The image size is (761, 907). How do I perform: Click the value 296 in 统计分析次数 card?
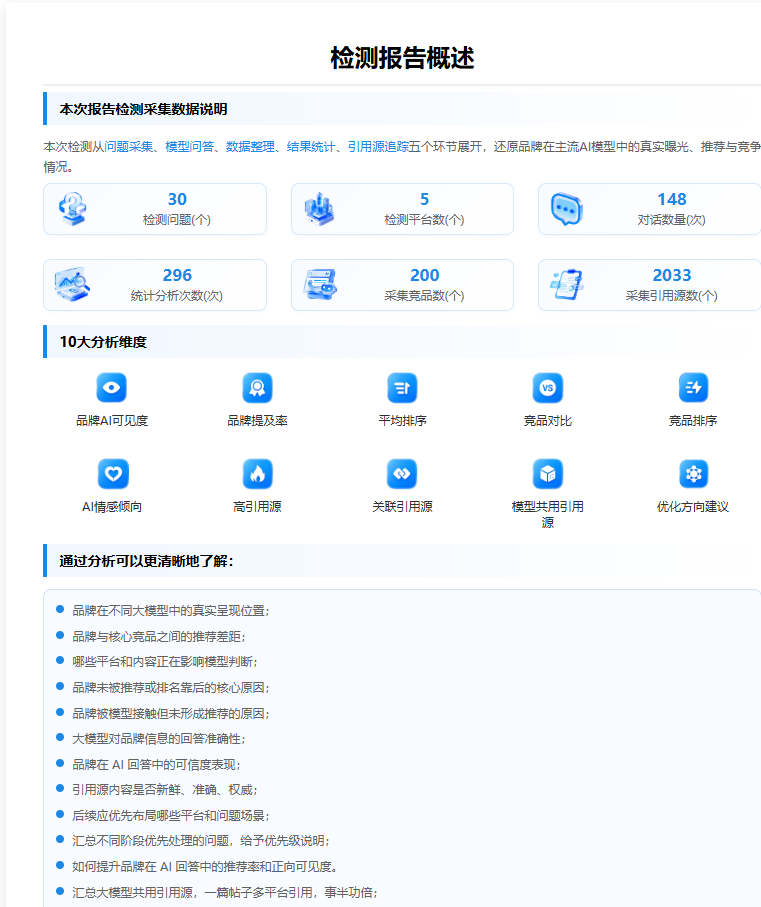click(x=177, y=275)
